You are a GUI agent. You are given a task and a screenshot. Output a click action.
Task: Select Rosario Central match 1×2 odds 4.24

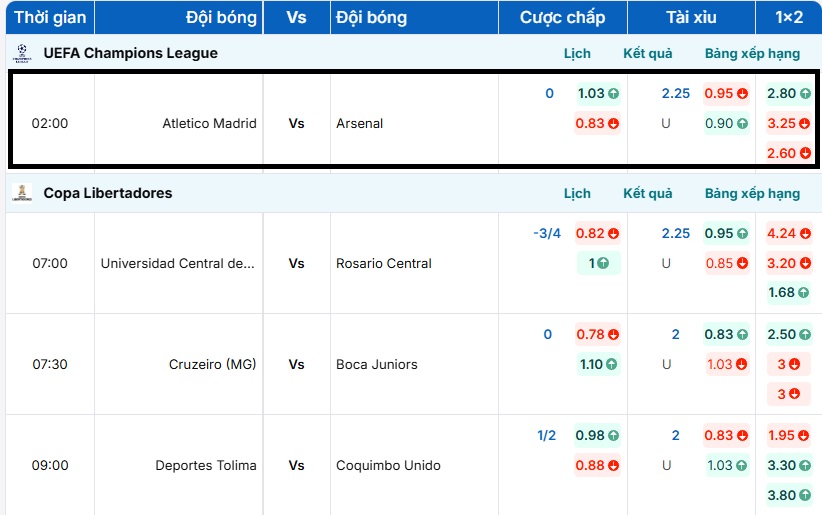(789, 233)
